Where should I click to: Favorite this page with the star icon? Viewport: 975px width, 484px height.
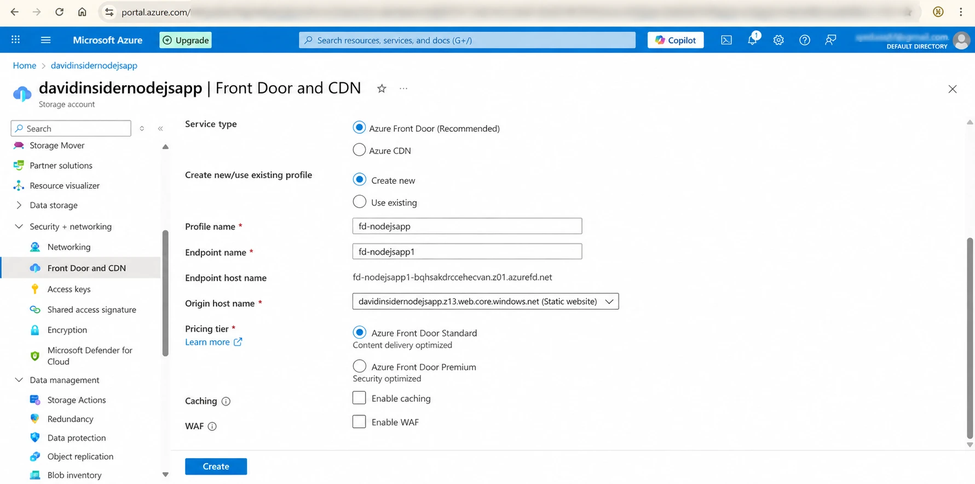382,89
